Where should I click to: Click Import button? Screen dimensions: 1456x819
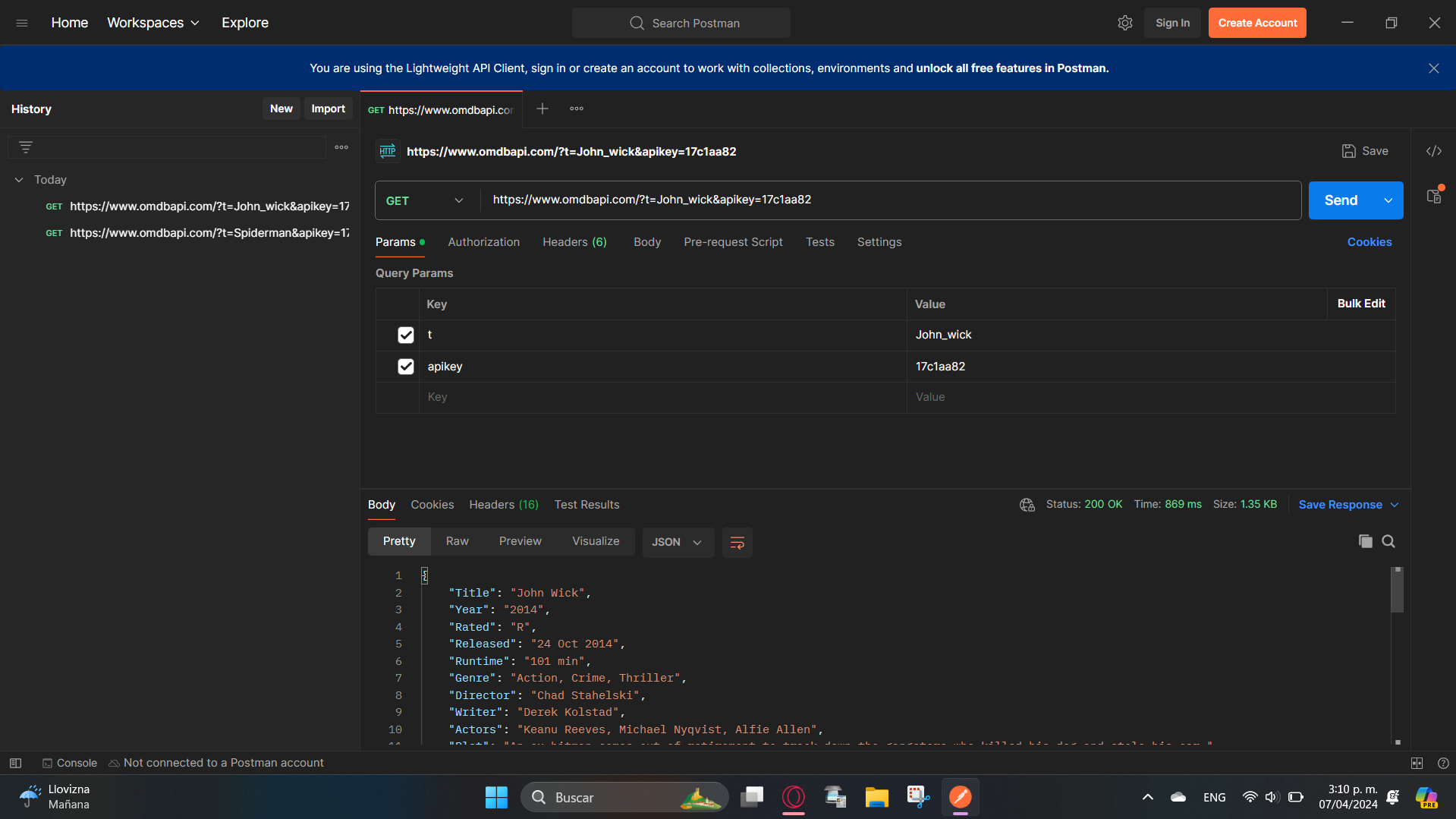point(328,109)
